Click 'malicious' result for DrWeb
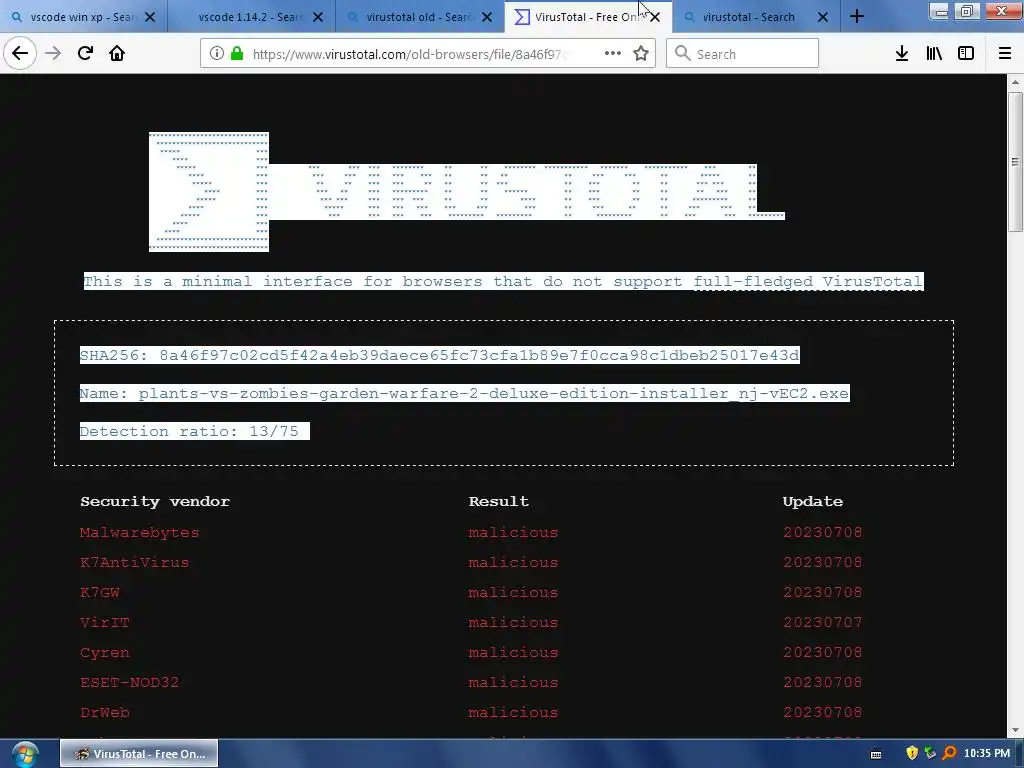This screenshot has height=768, width=1024. pos(513,712)
